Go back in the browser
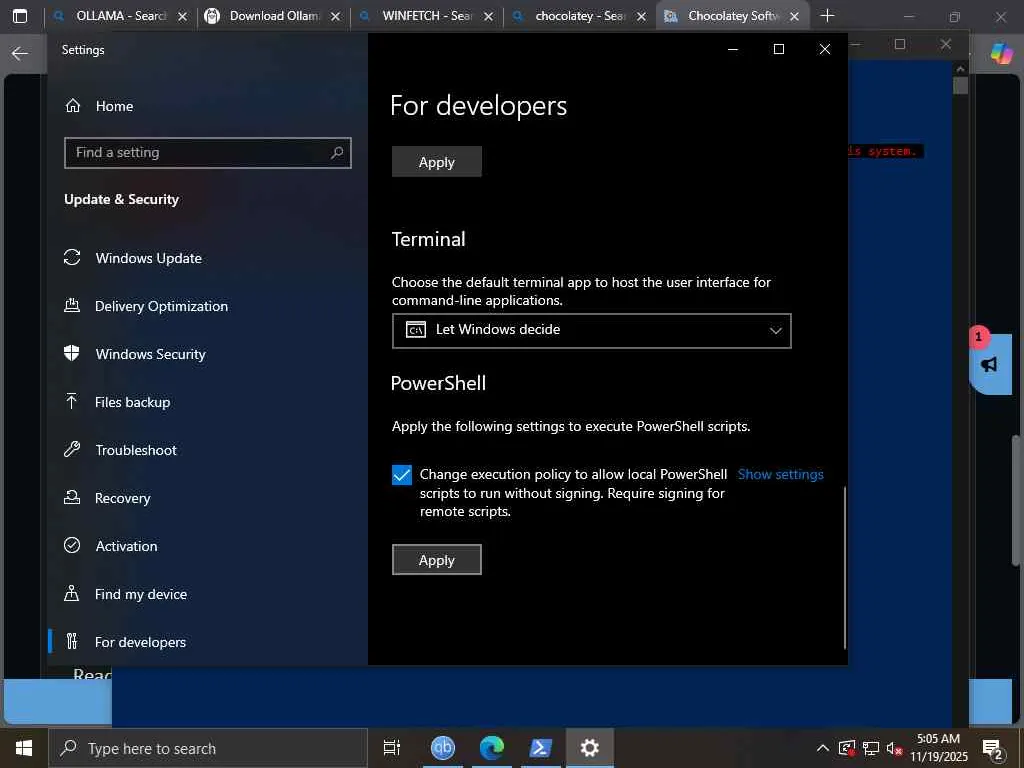 pos(20,54)
